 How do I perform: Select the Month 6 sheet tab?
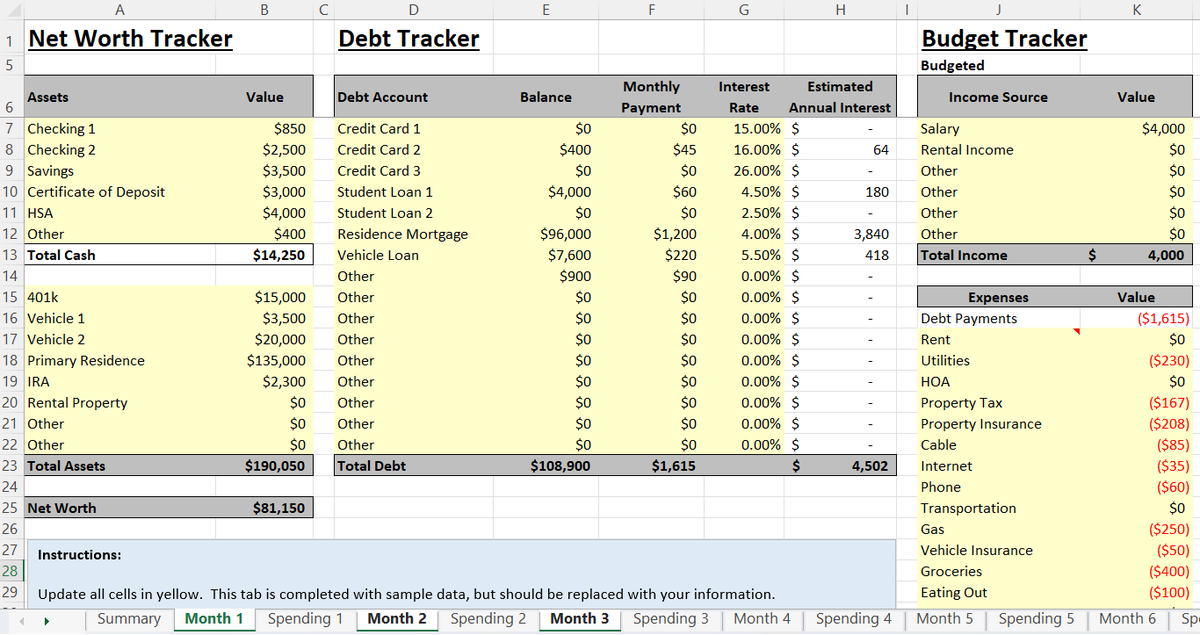[x=1126, y=619]
